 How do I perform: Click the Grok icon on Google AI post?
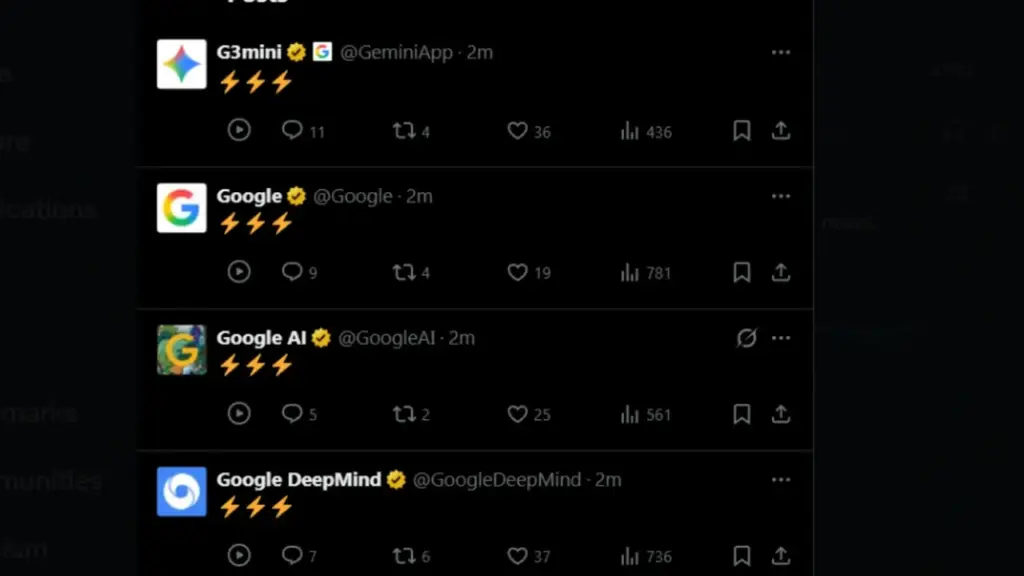[746, 338]
